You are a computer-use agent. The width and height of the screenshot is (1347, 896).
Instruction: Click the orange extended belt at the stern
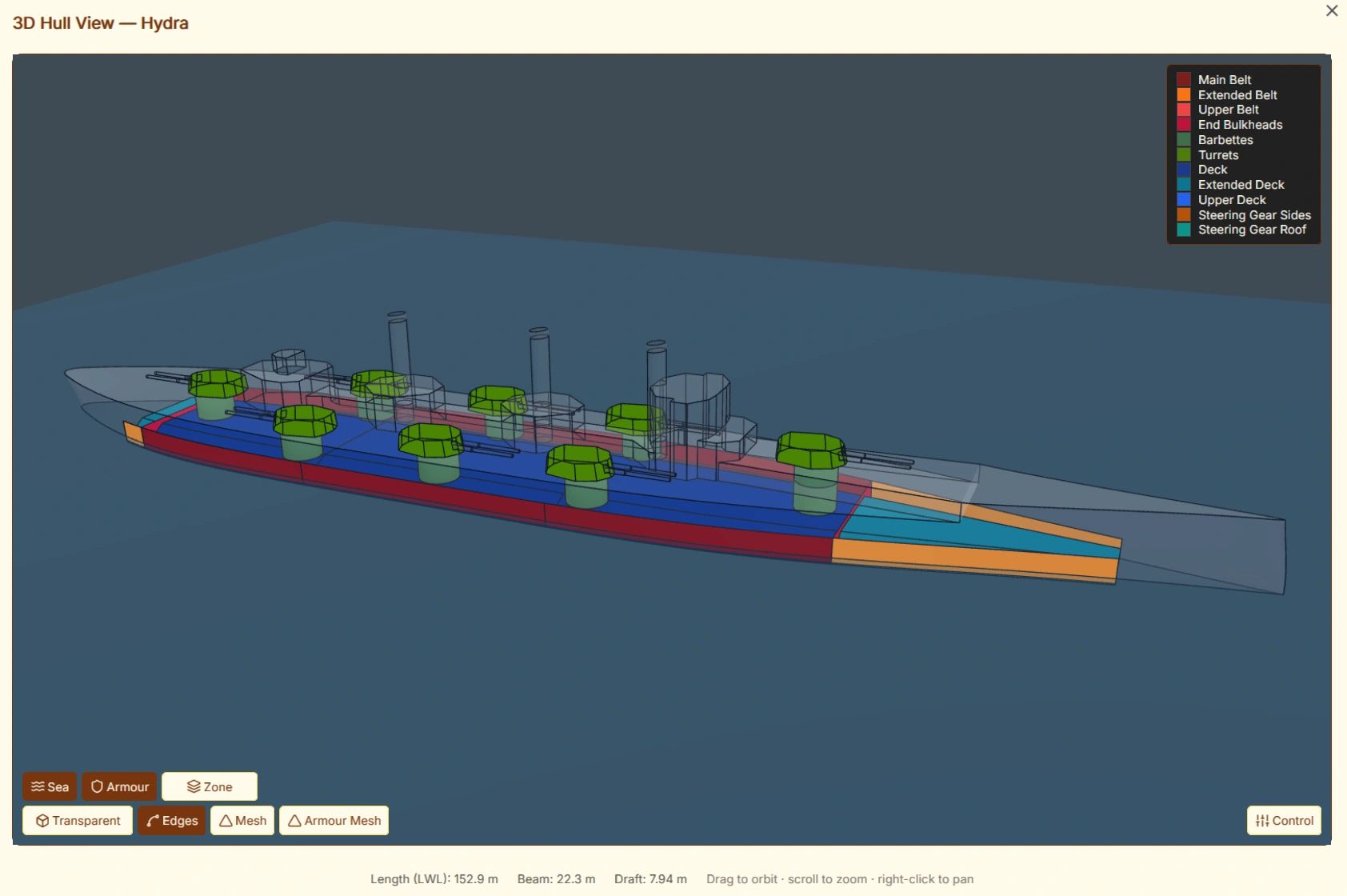(x=976, y=558)
